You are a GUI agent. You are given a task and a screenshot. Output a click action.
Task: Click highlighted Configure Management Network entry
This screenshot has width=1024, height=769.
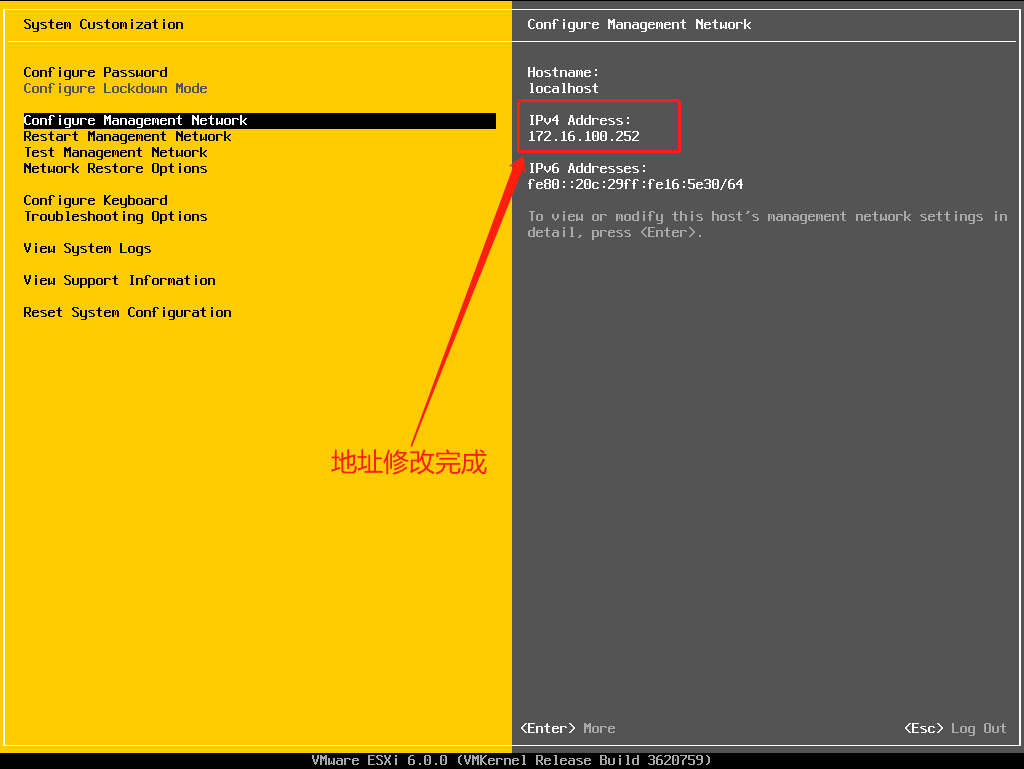136,120
